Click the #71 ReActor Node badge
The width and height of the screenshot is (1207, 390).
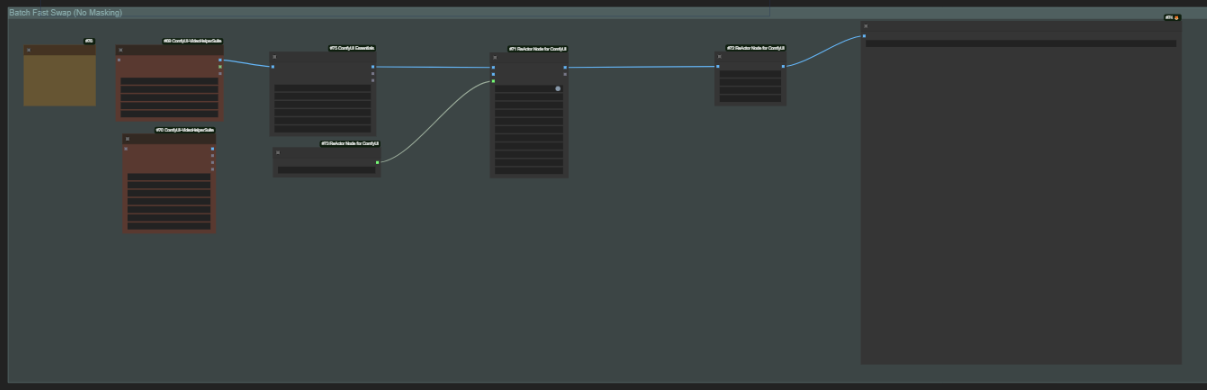(x=538, y=49)
